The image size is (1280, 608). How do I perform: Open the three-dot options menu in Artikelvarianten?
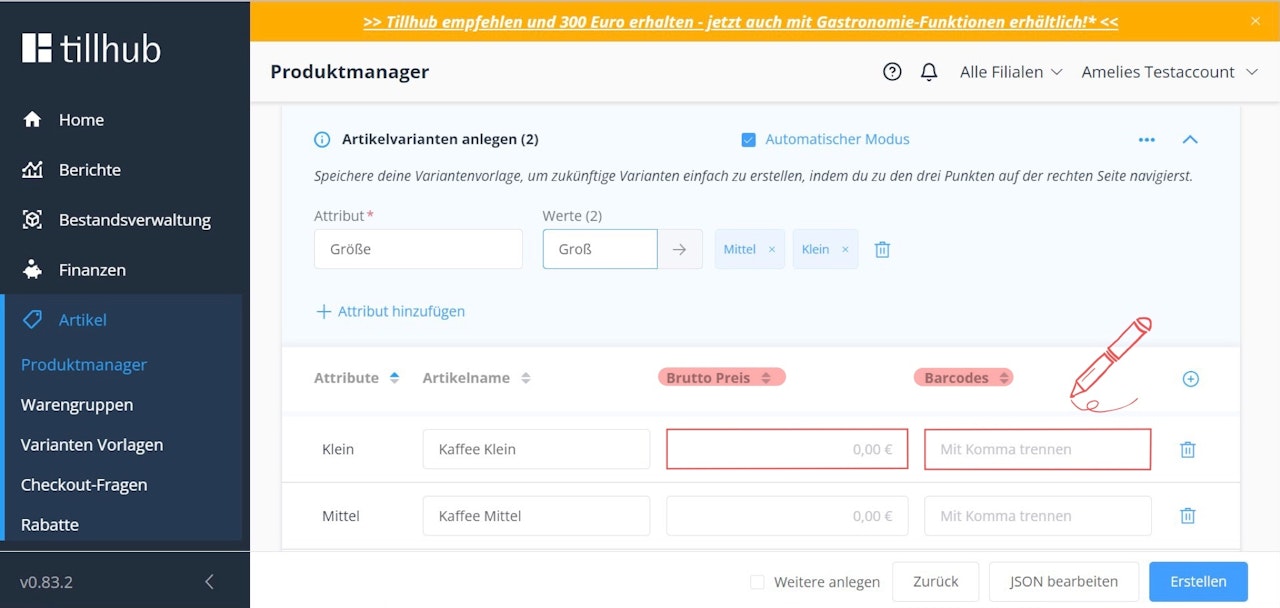pos(1146,139)
